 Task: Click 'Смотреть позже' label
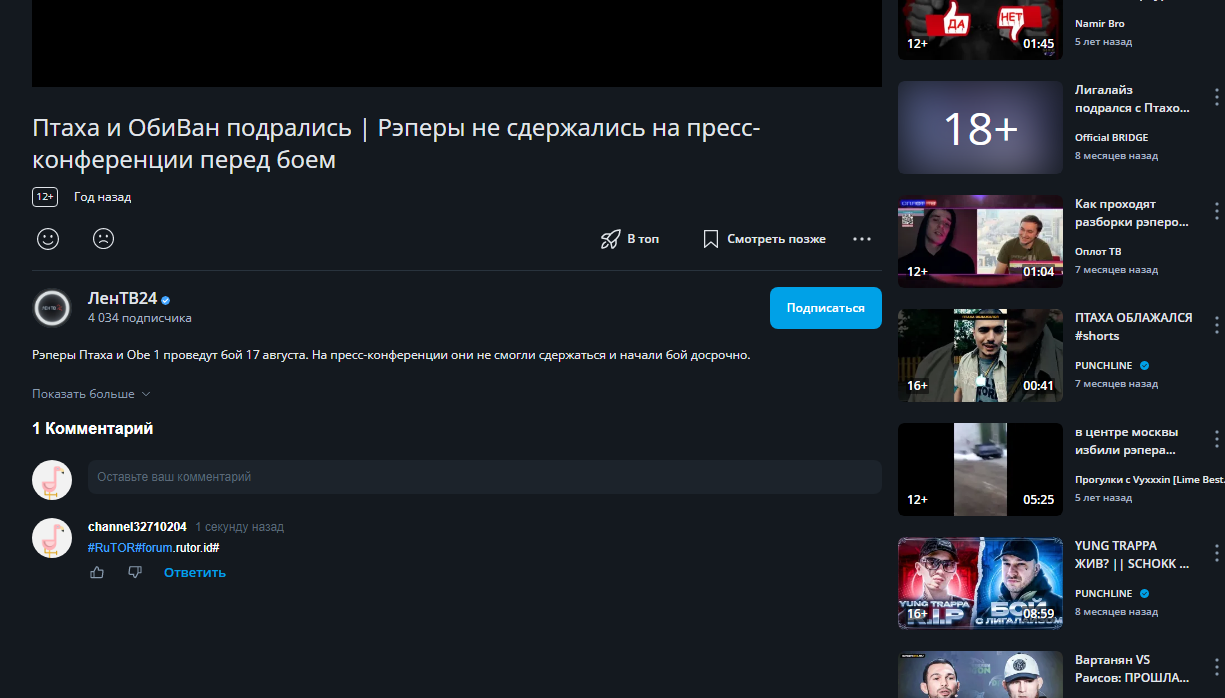click(777, 239)
